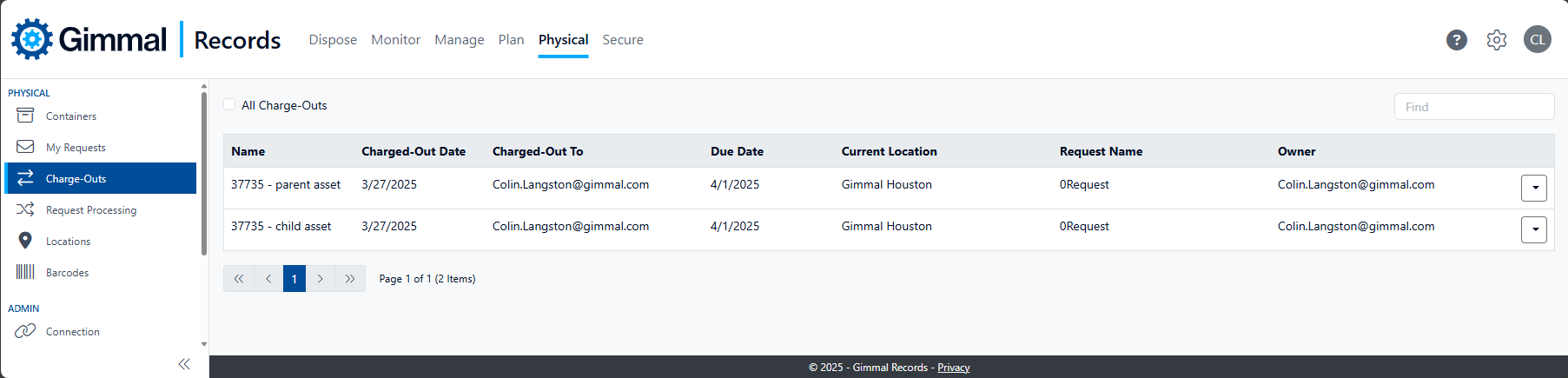Open Locations in the sidebar
The height and width of the screenshot is (378, 1568).
[101, 241]
